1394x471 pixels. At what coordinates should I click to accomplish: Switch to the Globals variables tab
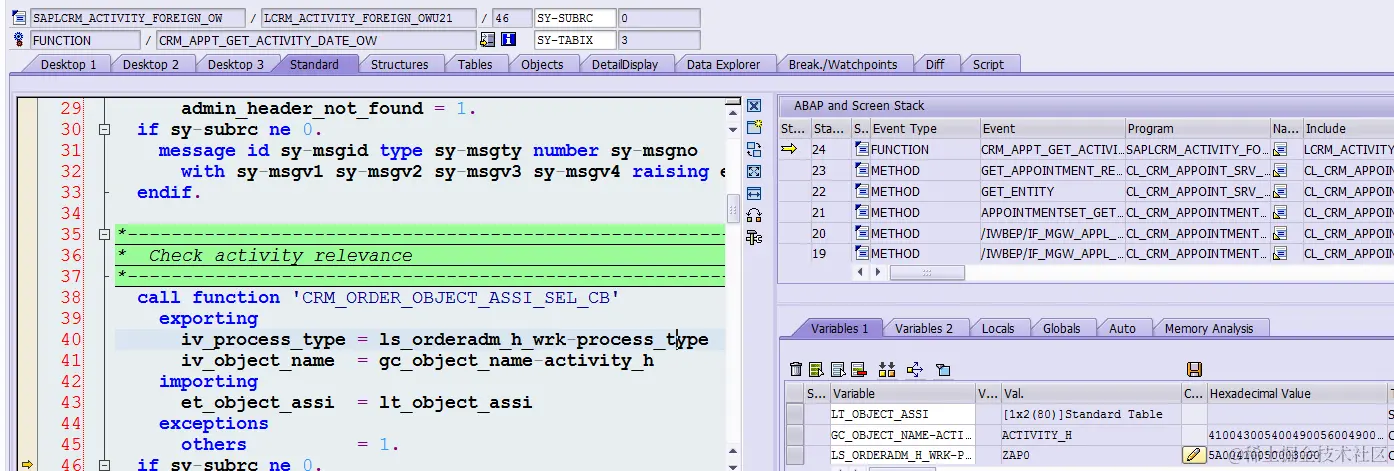[1061, 328]
